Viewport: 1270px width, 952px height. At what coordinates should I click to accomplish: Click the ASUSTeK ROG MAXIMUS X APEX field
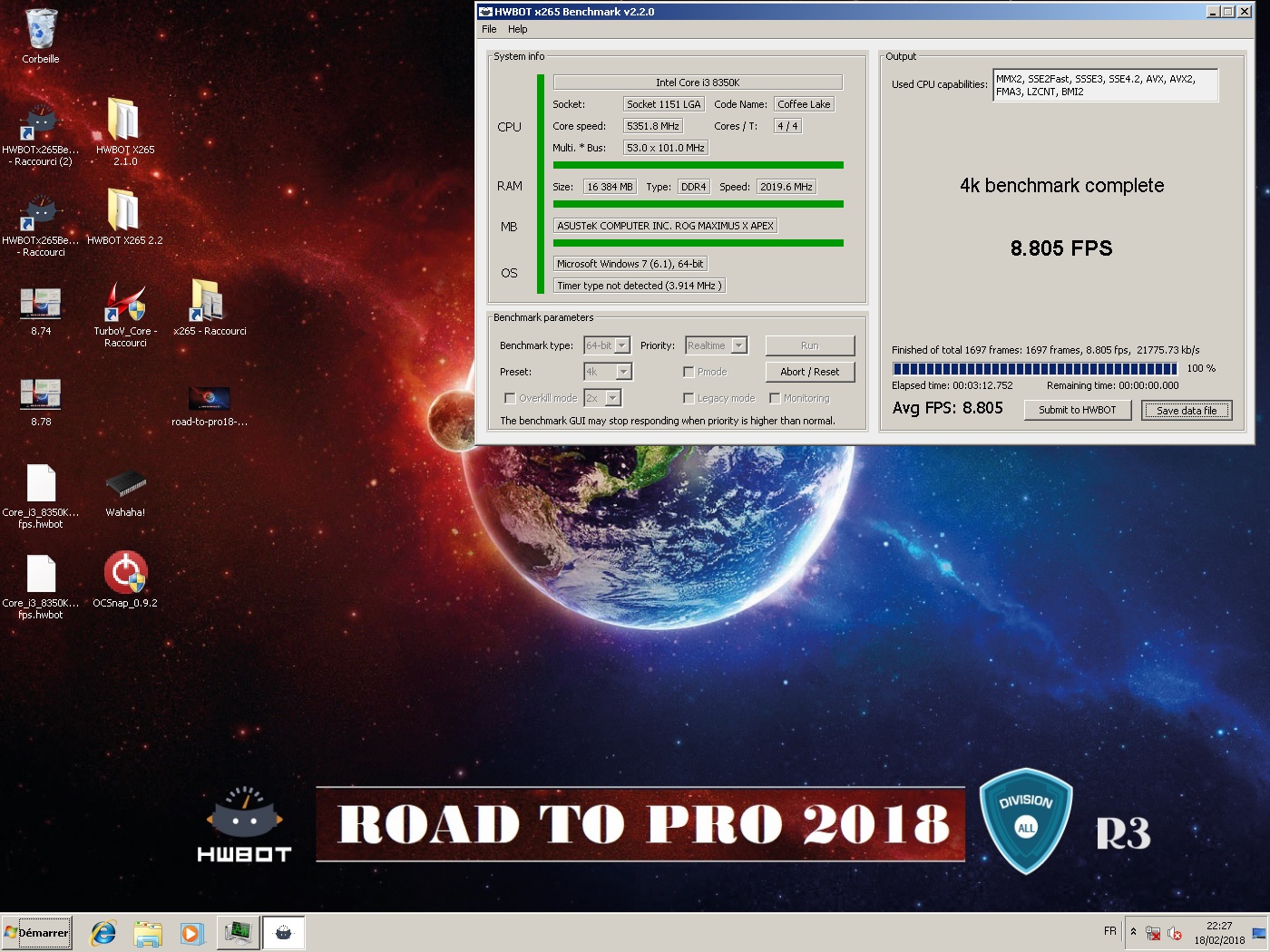point(665,226)
